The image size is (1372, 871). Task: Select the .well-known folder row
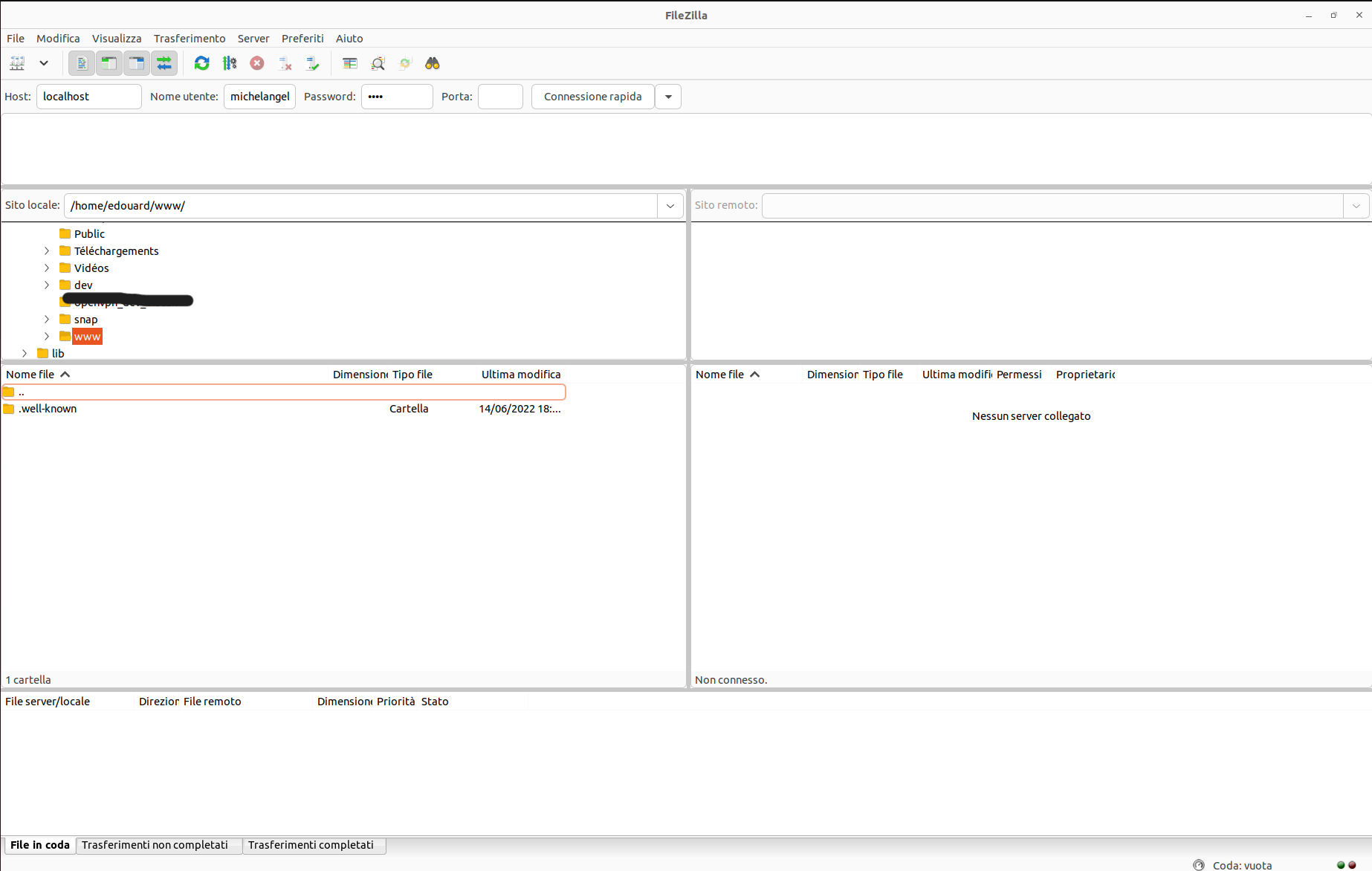(x=283, y=409)
